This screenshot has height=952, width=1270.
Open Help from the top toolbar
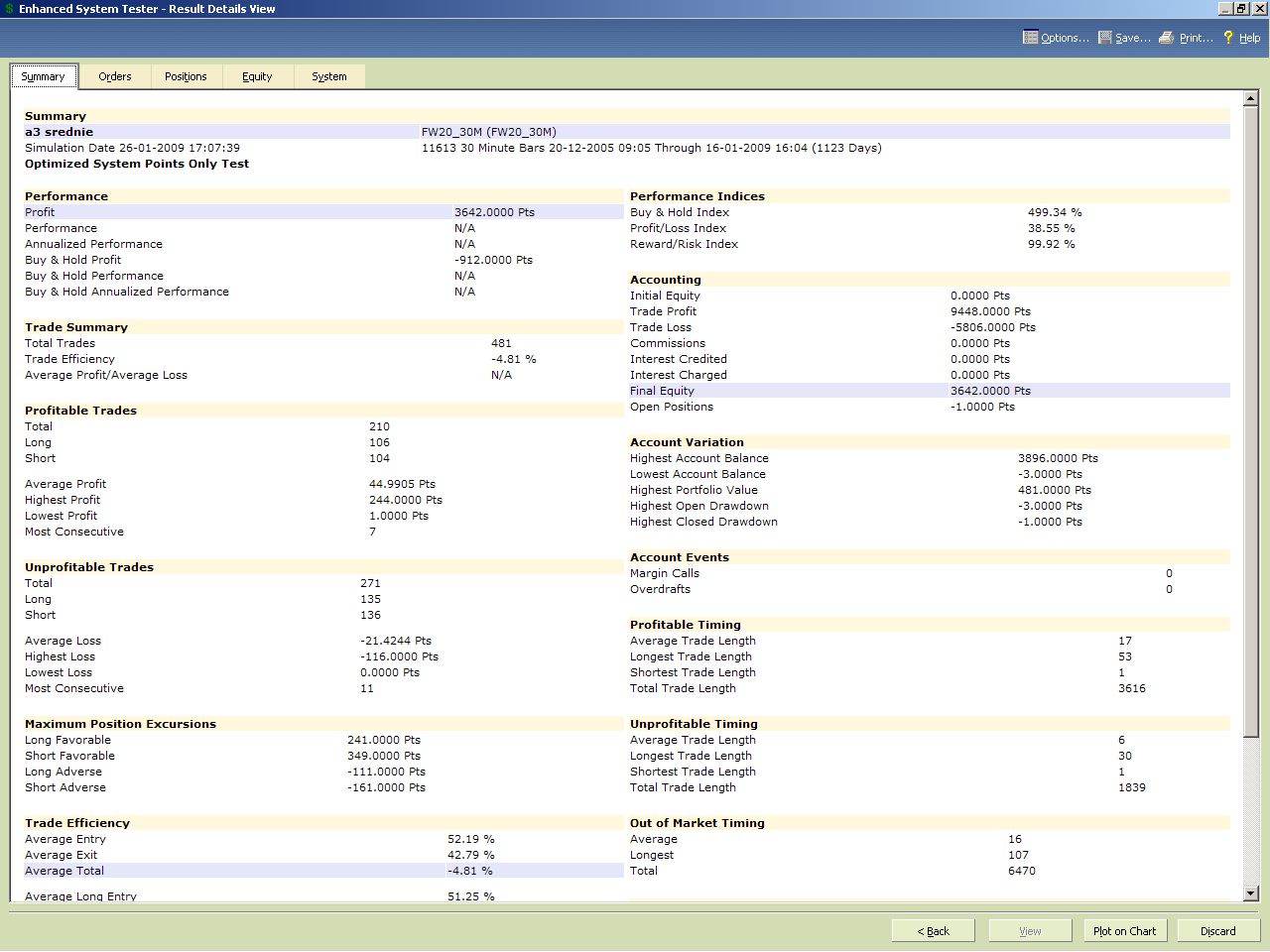(x=1241, y=38)
